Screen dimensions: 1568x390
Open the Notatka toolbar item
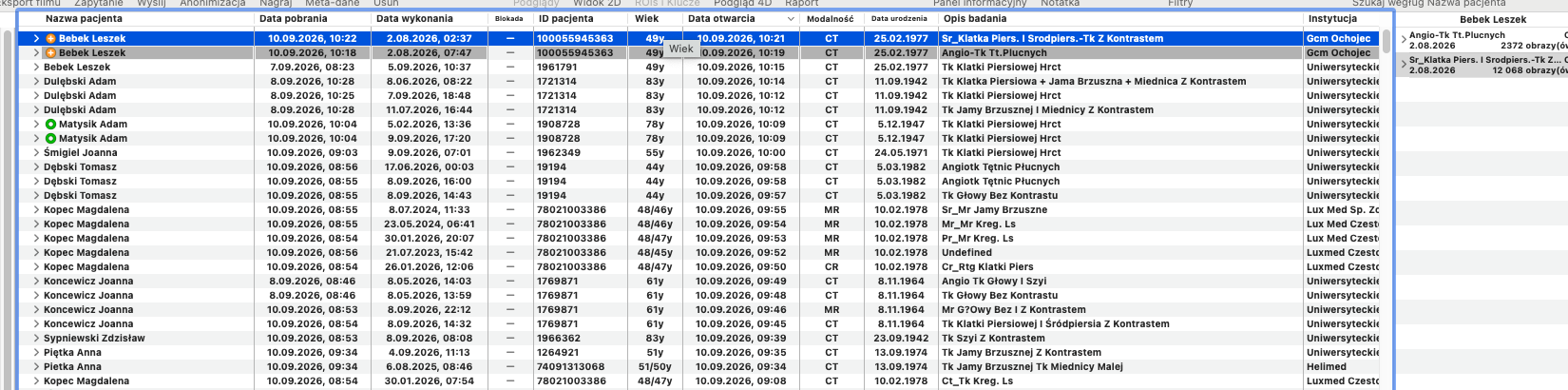(x=1061, y=4)
